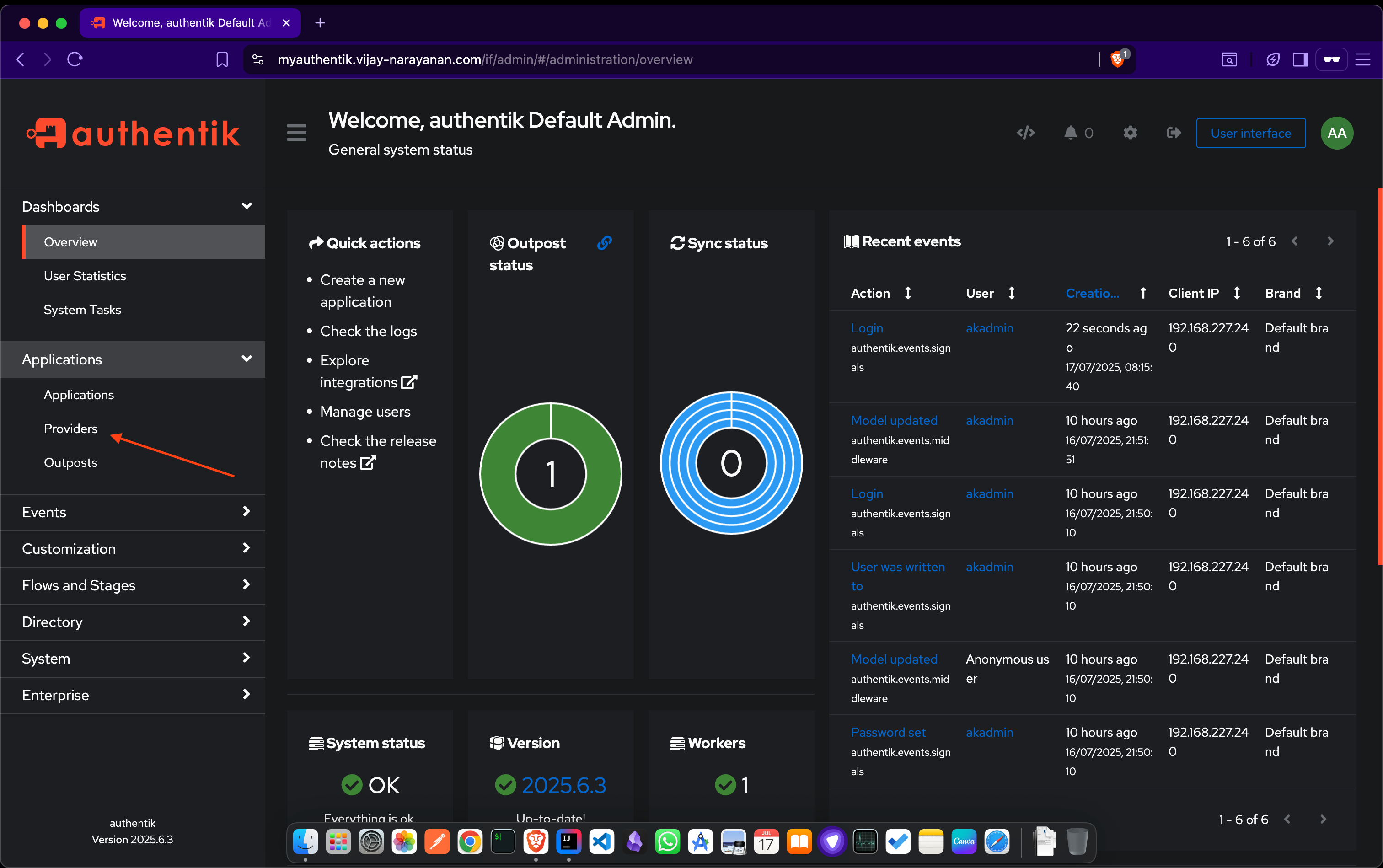The width and height of the screenshot is (1383, 868).
Task: Click the sync status blue ring chart
Action: (x=731, y=463)
